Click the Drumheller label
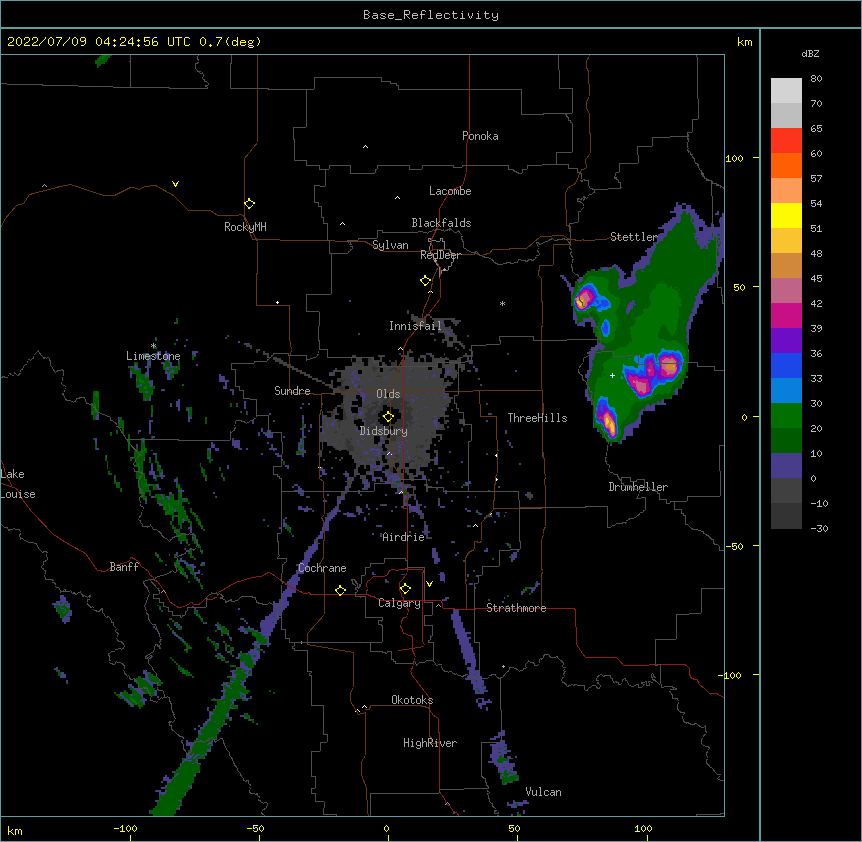 pos(638,487)
